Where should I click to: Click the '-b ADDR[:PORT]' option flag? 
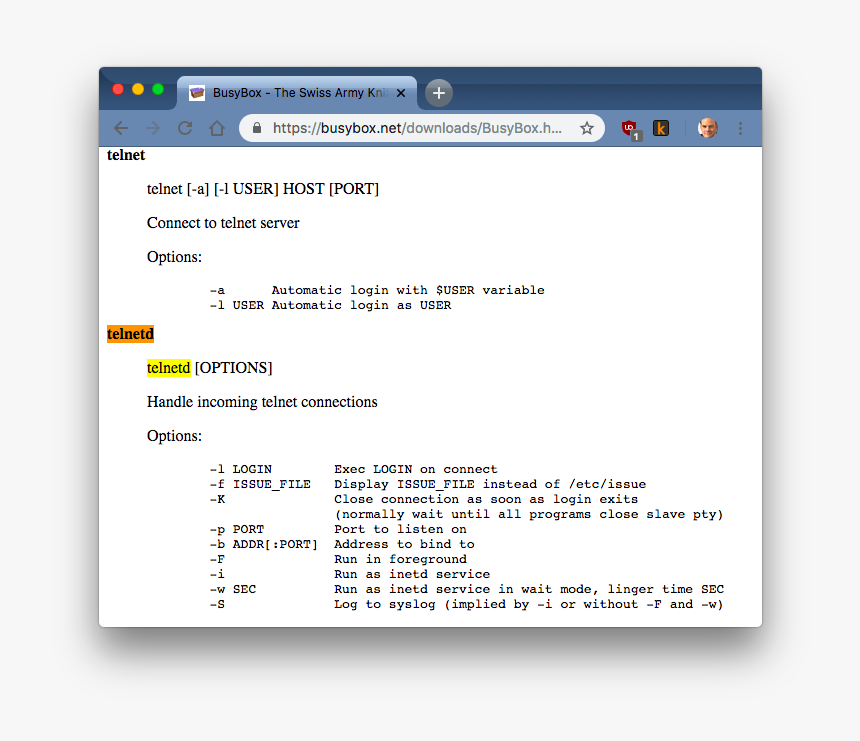coord(264,545)
